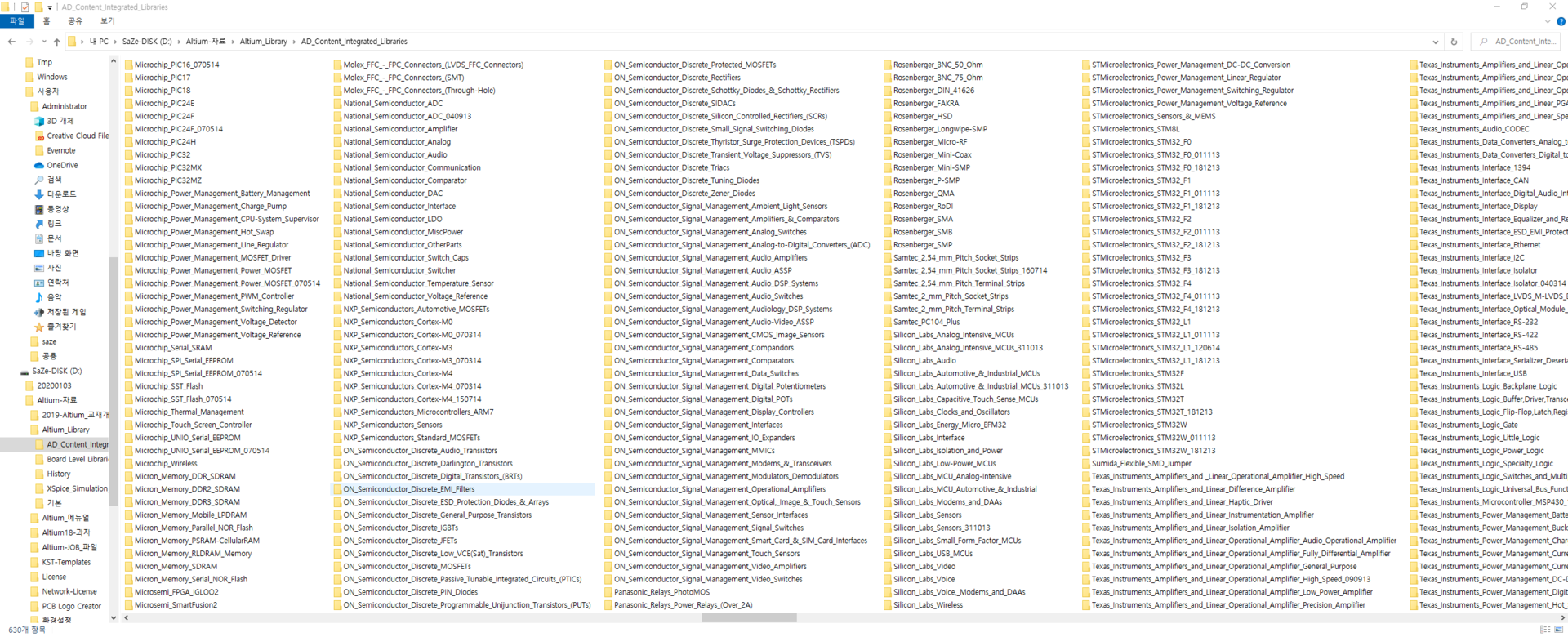Click the navigation pane scroll-up arrow
1568x637 pixels.
[114, 61]
